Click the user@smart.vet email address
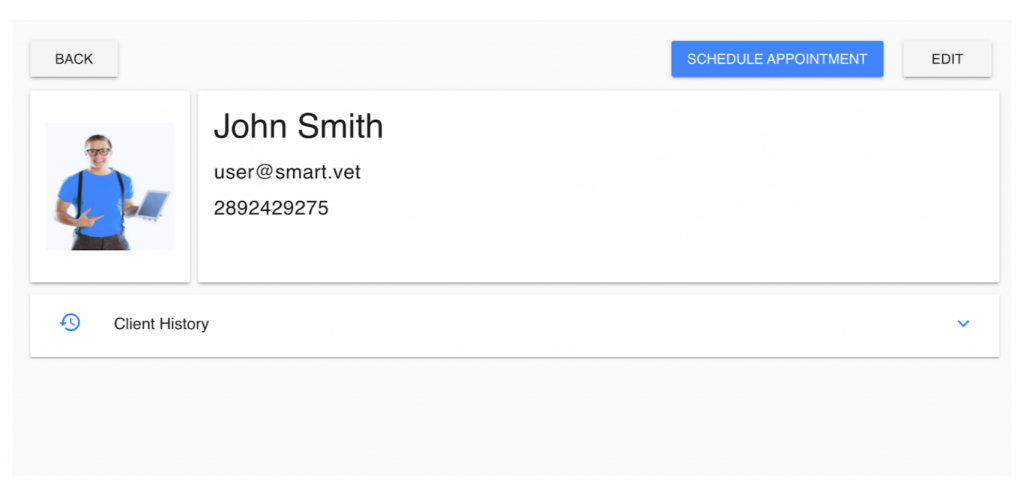This screenshot has height=493, width=1024. tap(287, 172)
